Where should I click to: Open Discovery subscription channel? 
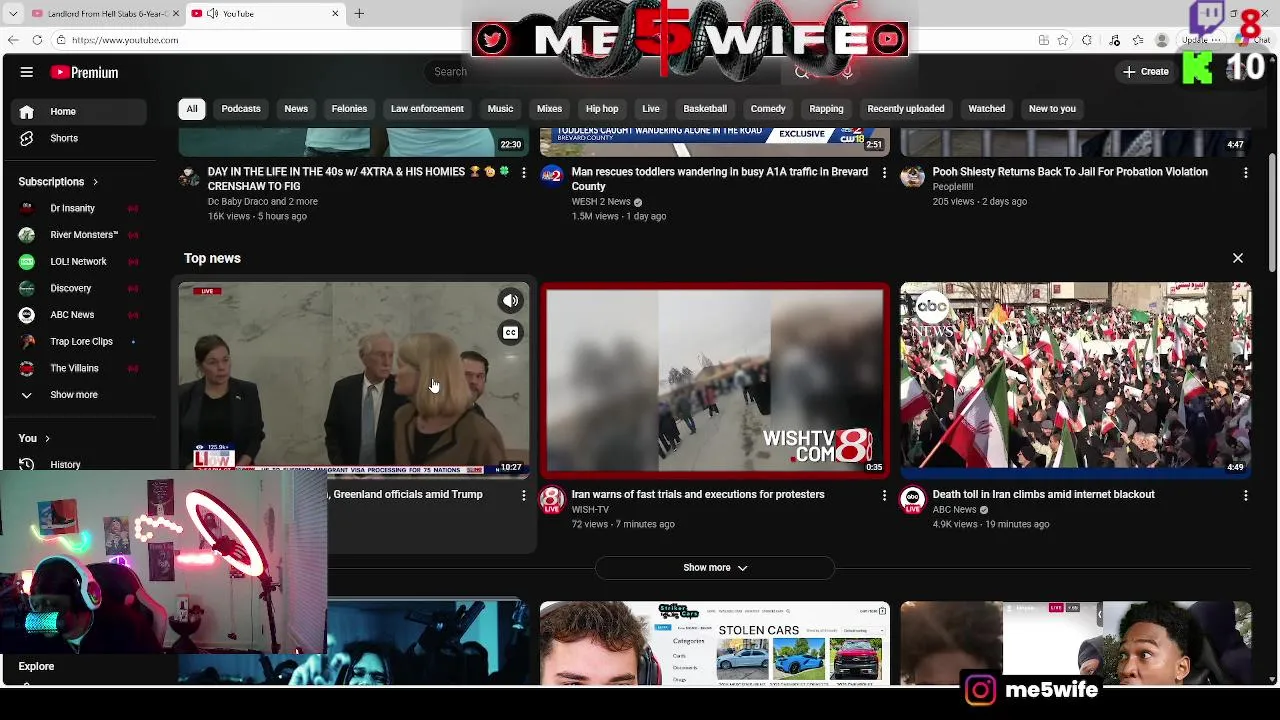coord(79,288)
